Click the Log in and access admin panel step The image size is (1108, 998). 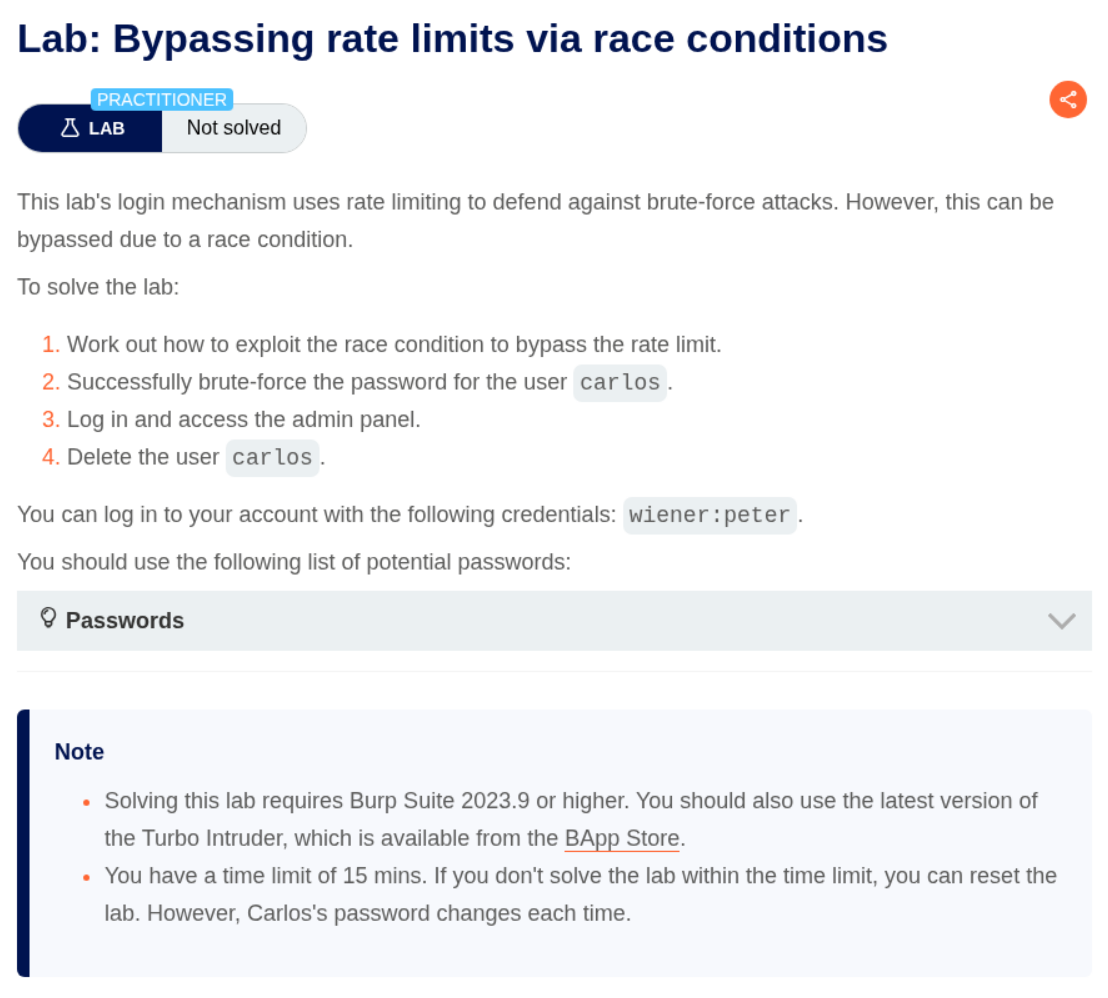point(243,420)
